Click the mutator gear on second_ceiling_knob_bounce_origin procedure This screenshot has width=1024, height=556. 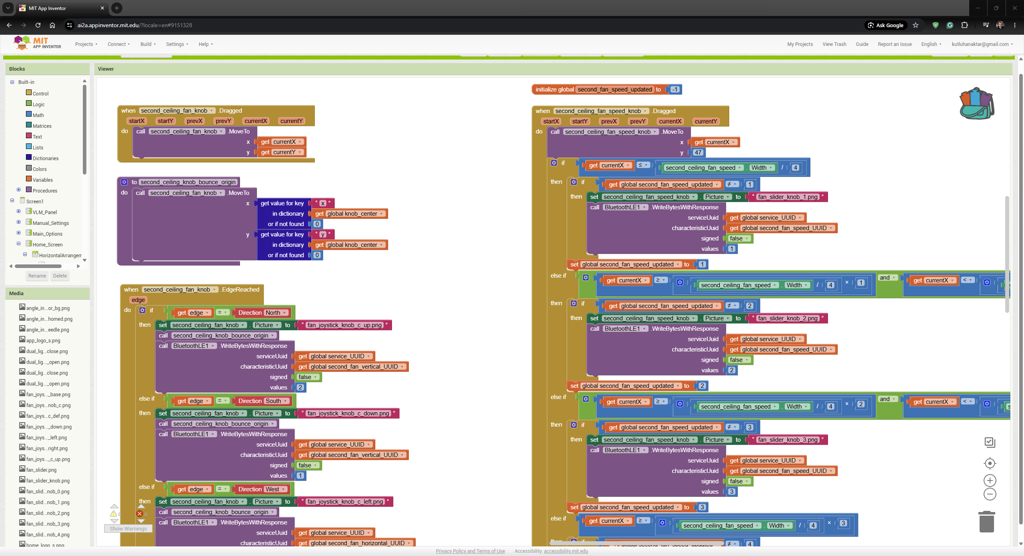[x=124, y=182]
